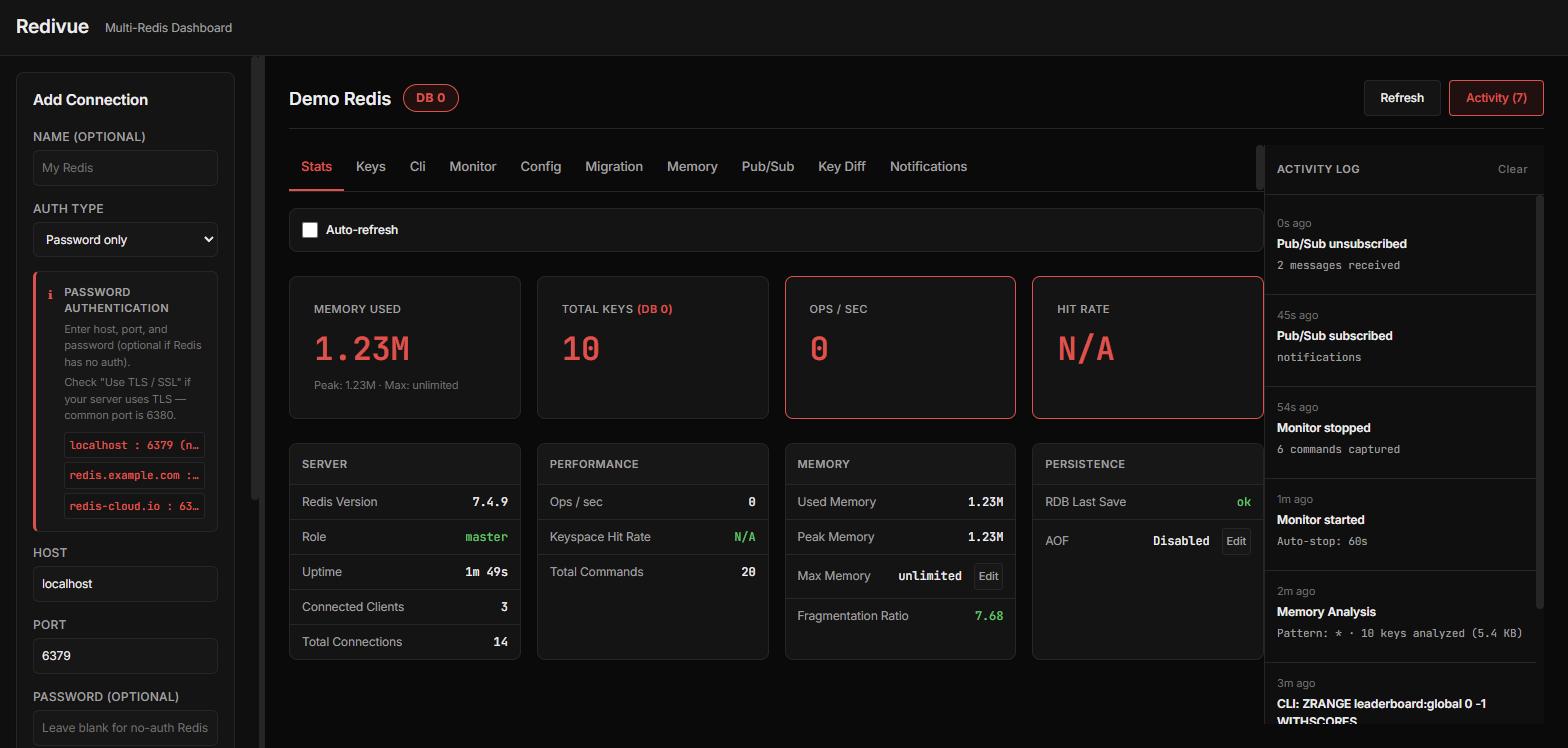Clear the activity log
The width and height of the screenshot is (1568, 748).
pyautogui.click(x=1512, y=169)
